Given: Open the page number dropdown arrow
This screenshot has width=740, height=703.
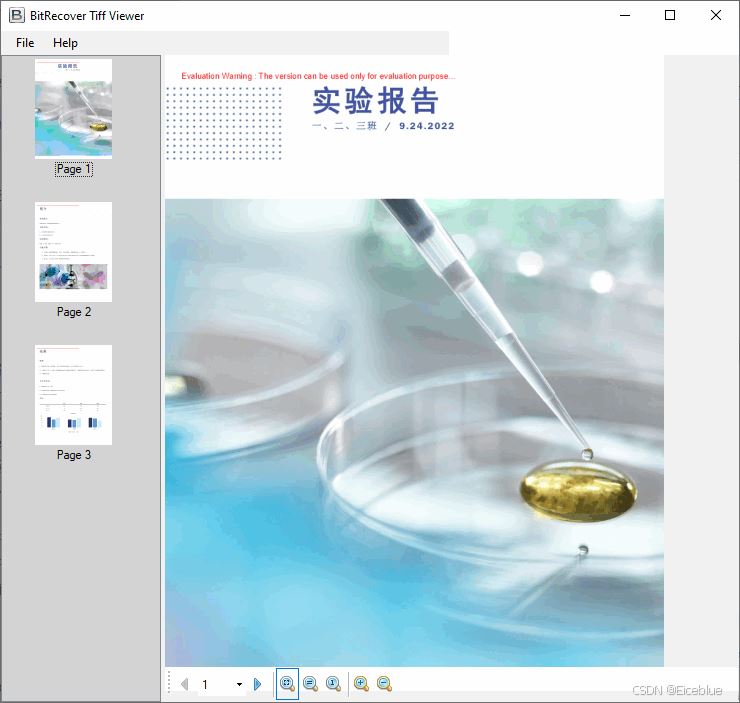Looking at the screenshot, I should (239, 684).
